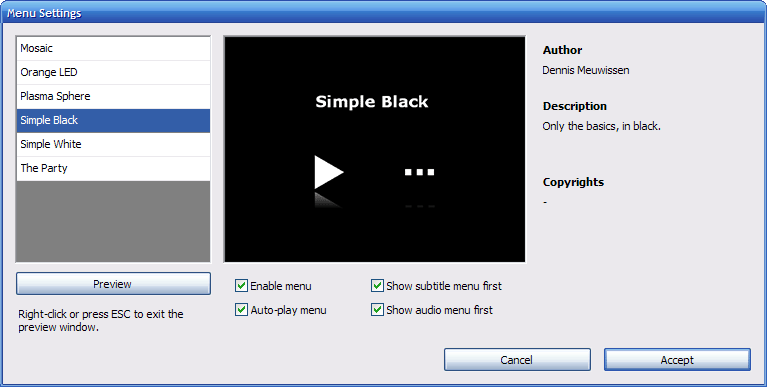Choose The Party menu template

click(x=113, y=168)
